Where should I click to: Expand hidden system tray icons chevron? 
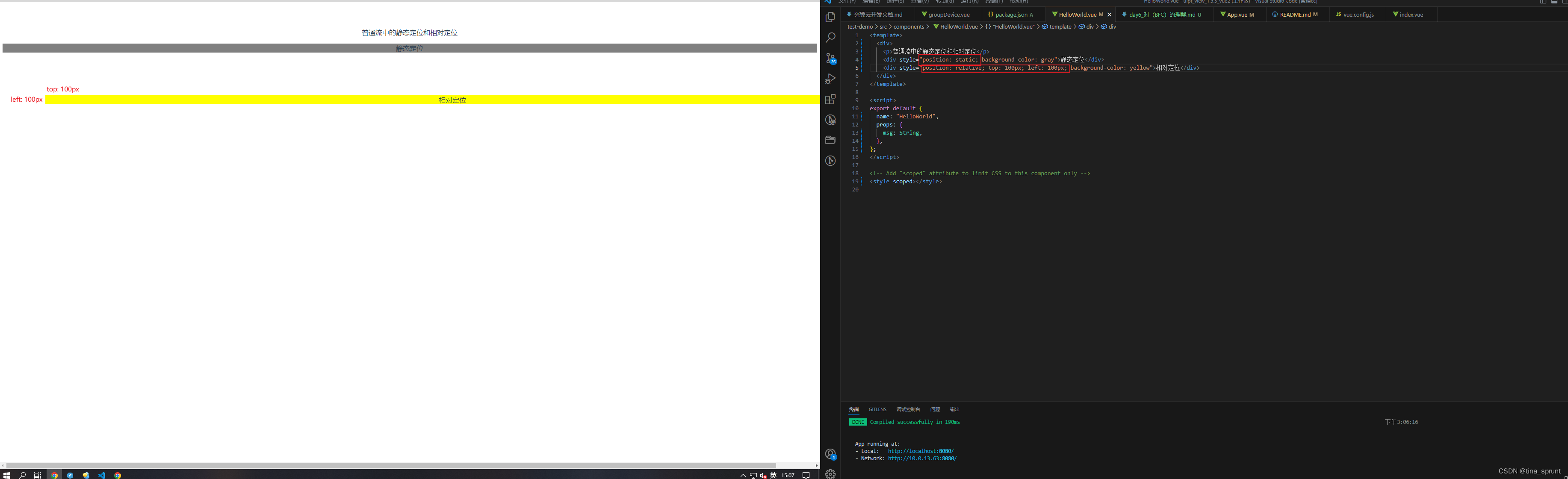click(x=743, y=475)
